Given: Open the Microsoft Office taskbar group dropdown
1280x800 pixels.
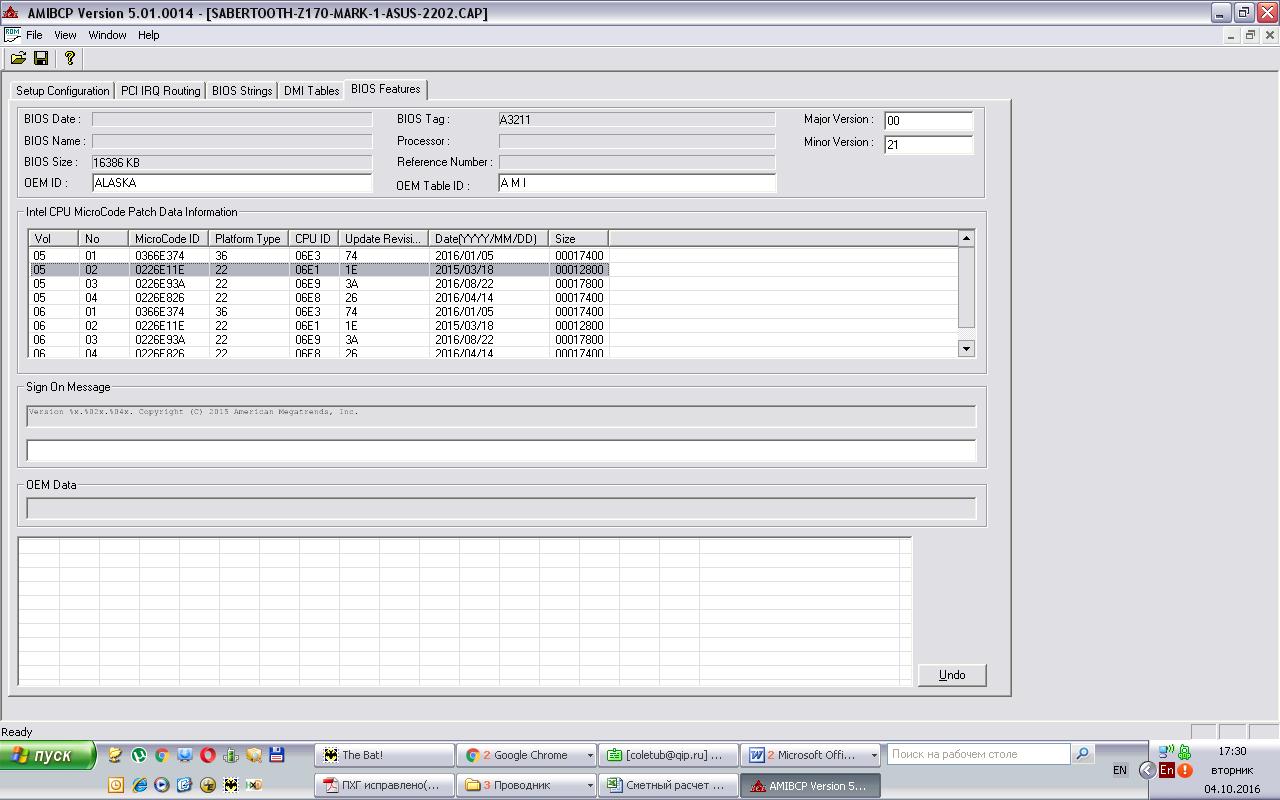Looking at the screenshot, I should (874, 755).
